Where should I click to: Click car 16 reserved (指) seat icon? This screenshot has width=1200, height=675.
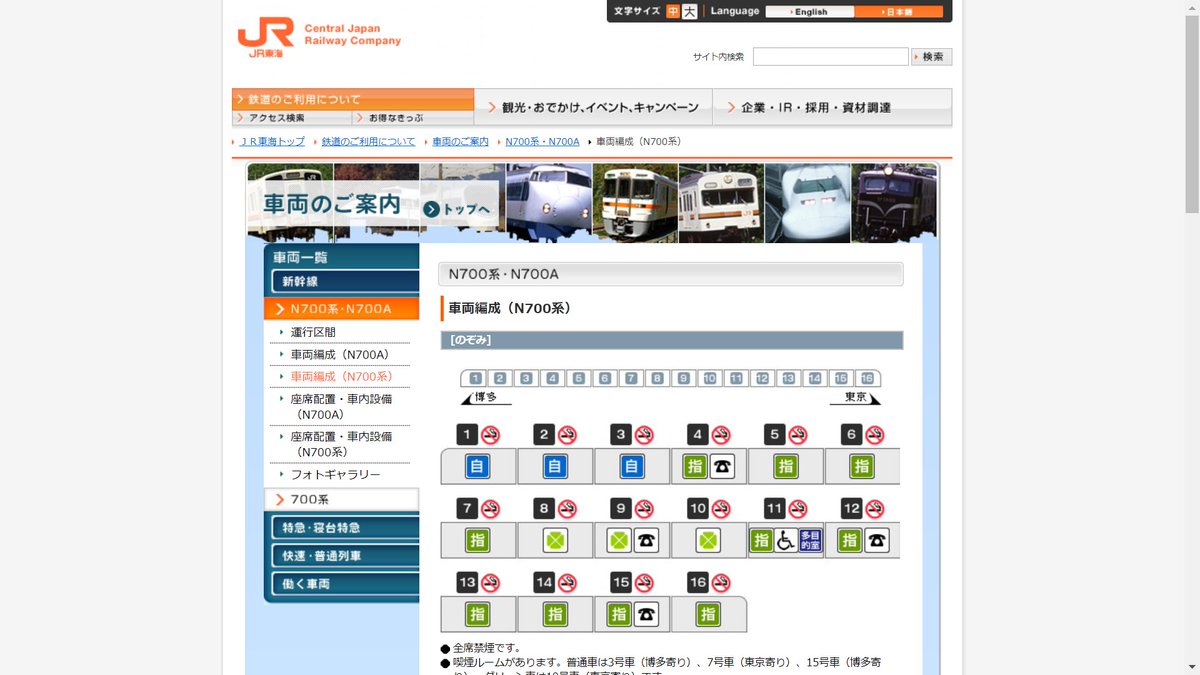coord(708,614)
